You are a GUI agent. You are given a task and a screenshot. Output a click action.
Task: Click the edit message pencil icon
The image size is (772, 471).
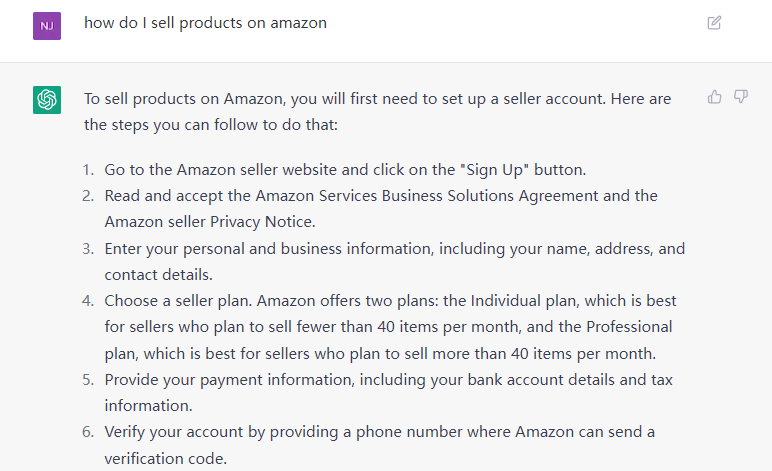point(714,23)
